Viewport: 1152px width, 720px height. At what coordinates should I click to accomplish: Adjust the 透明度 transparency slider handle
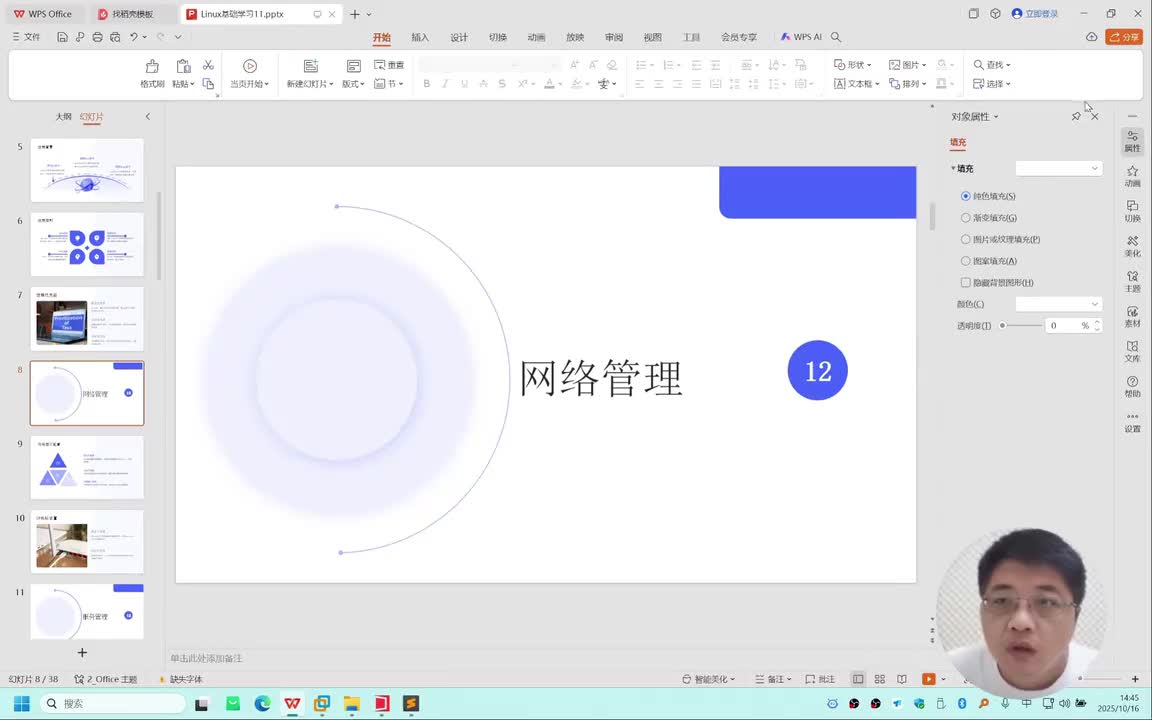1002,325
